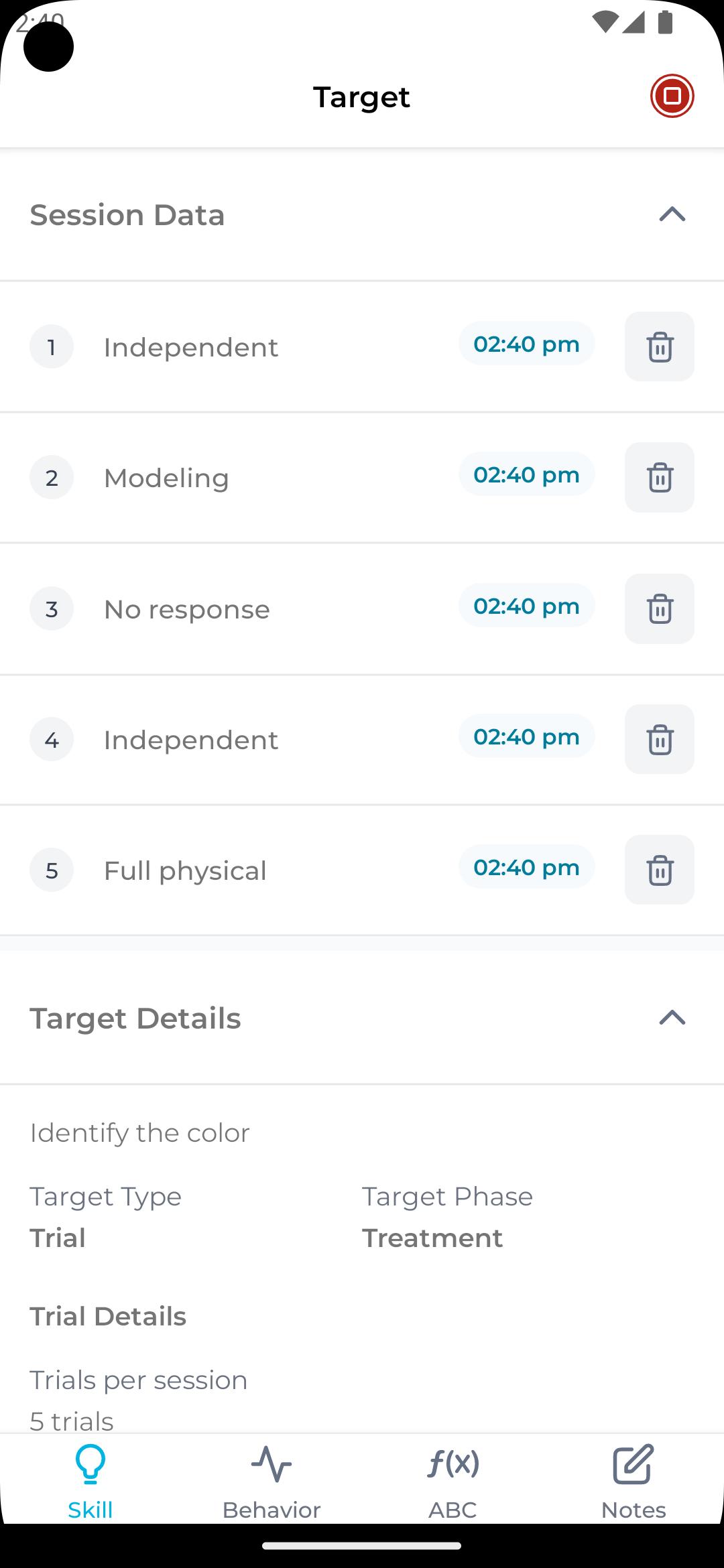Delete trial 1 Independent entry
724x1568 pixels.
(660, 346)
